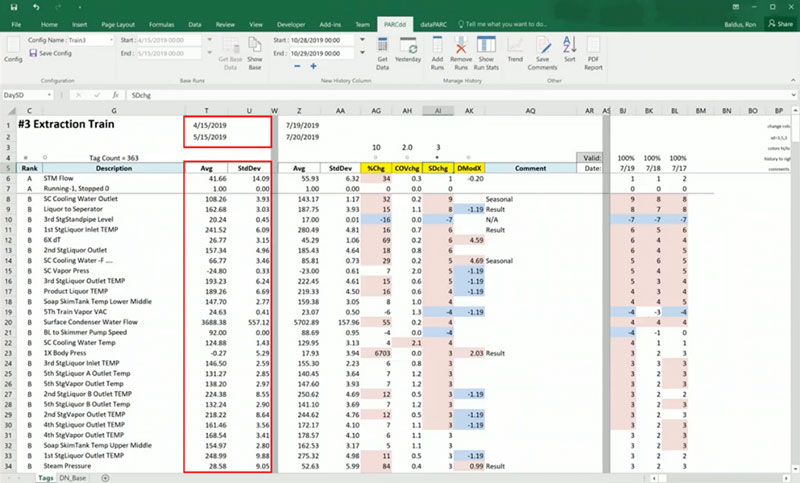The width and height of the screenshot is (800, 483).
Task: Click the user name Baldus, Ron
Action: [740, 24]
